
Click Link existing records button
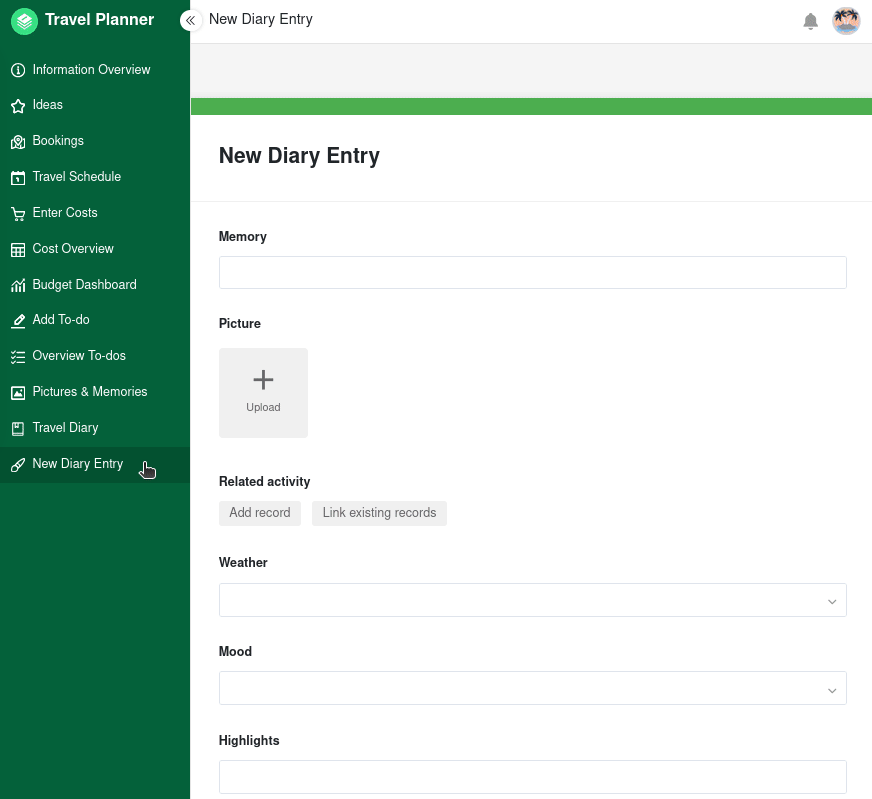[x=379, y=513]
